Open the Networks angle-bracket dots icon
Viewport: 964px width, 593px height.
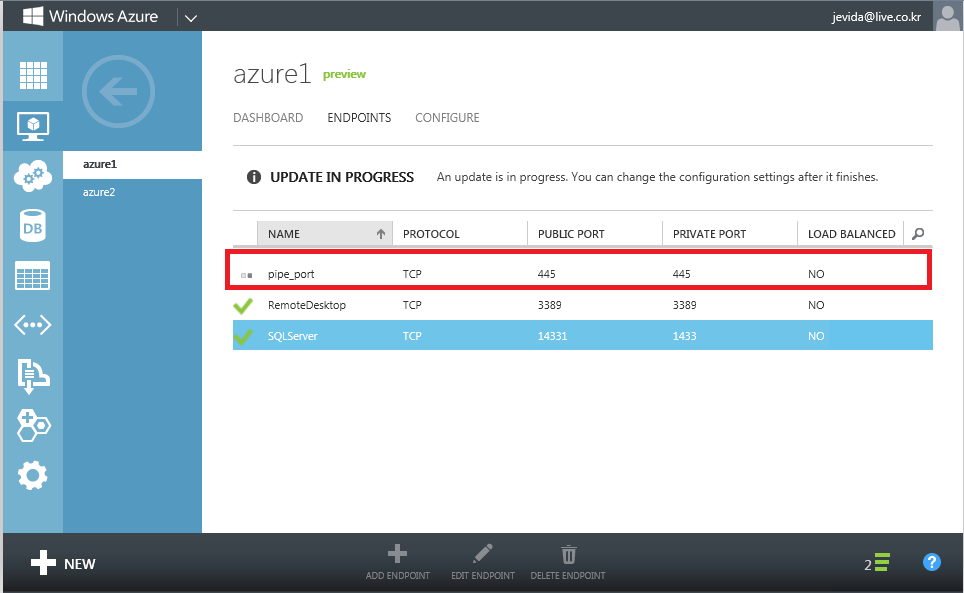tap(33, 324)
